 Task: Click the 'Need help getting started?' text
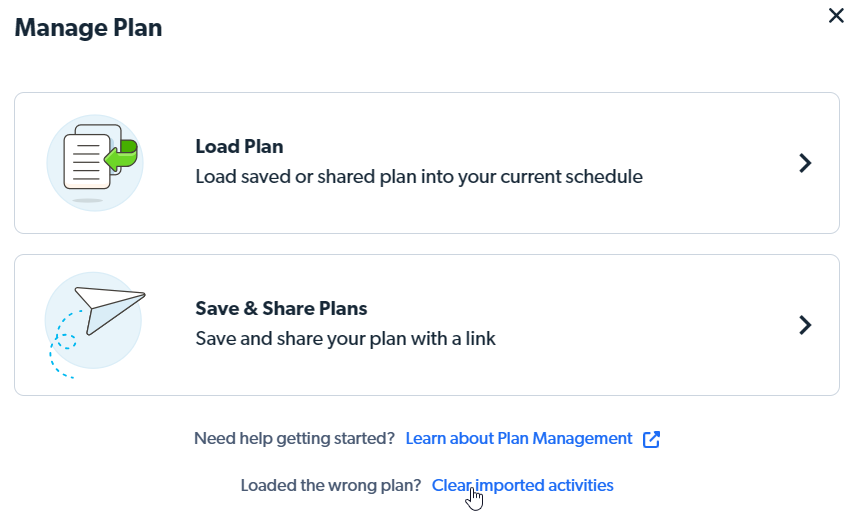click(294, 438)
